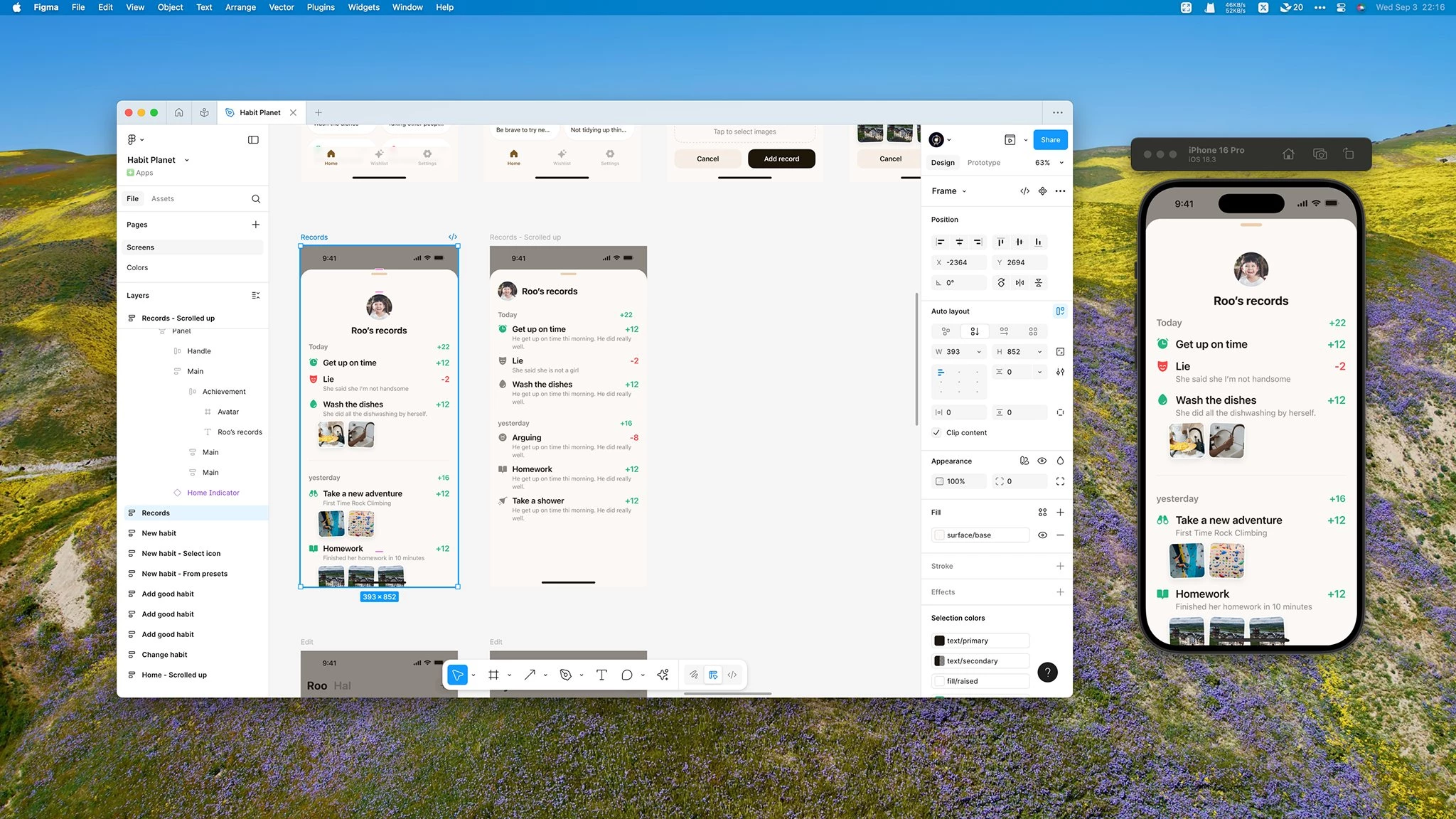Uncheck the Clip content checkbox
Viewport: 1456px width, 819px height.
(936, 432)
